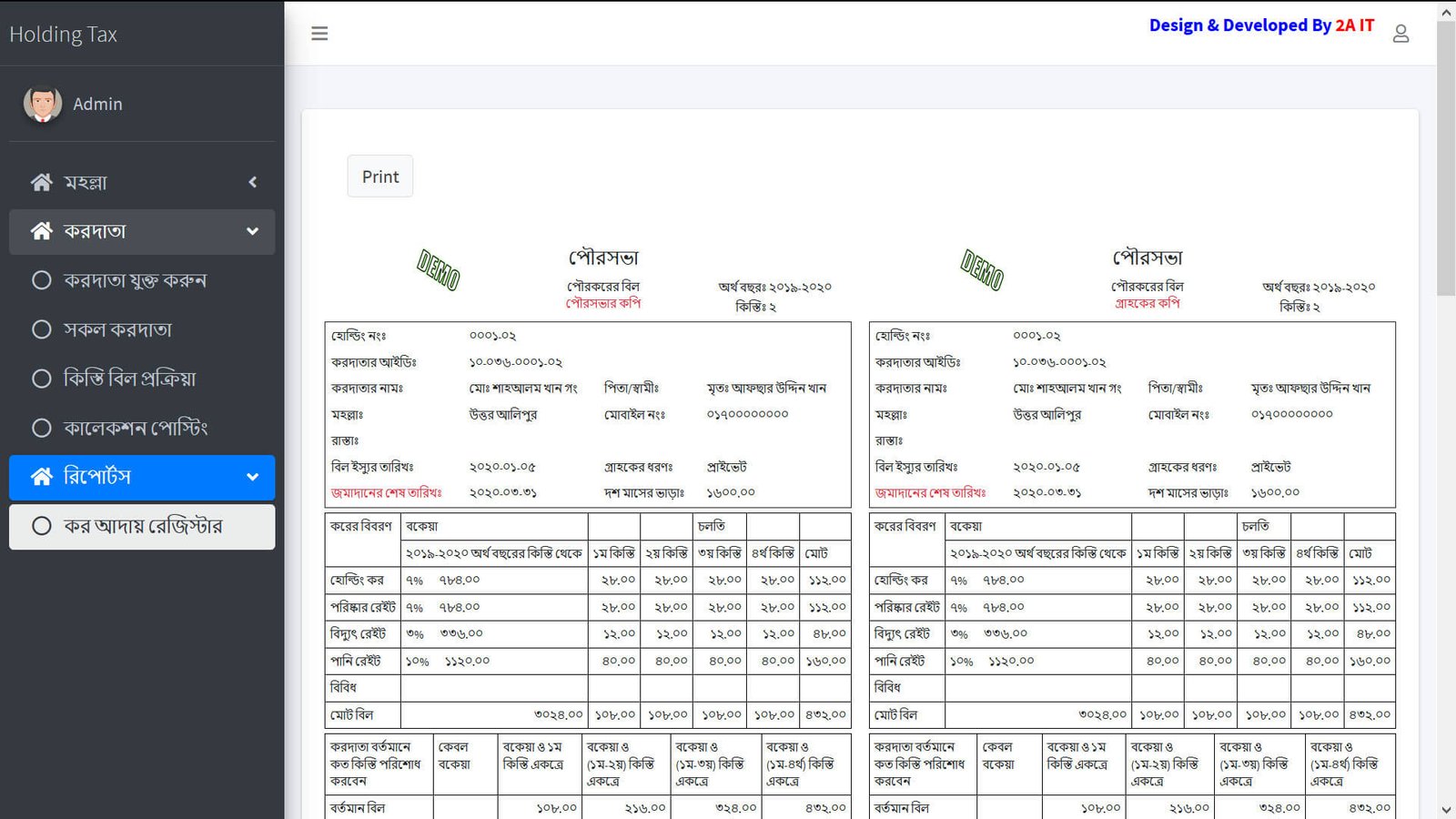The width and height of the screenshot is (1456, 819).
Task: Click the home icon beside করদাতা
Action: click(42, 231)
